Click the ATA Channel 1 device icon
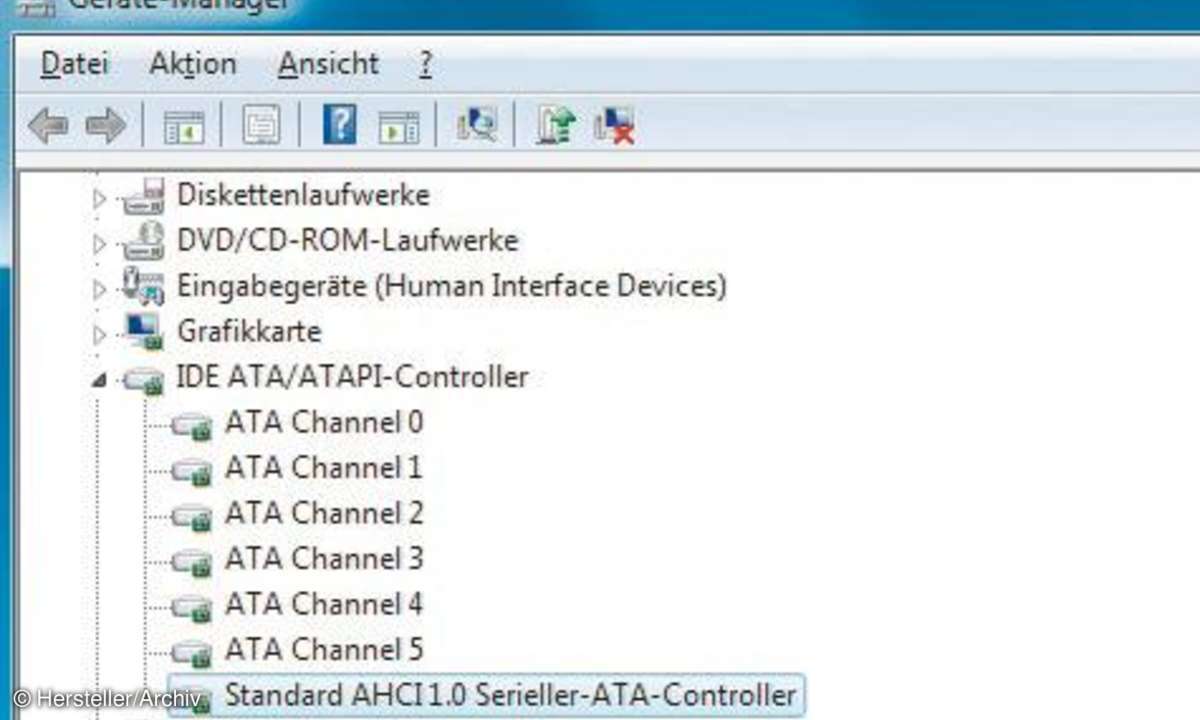 coord(192,472)
